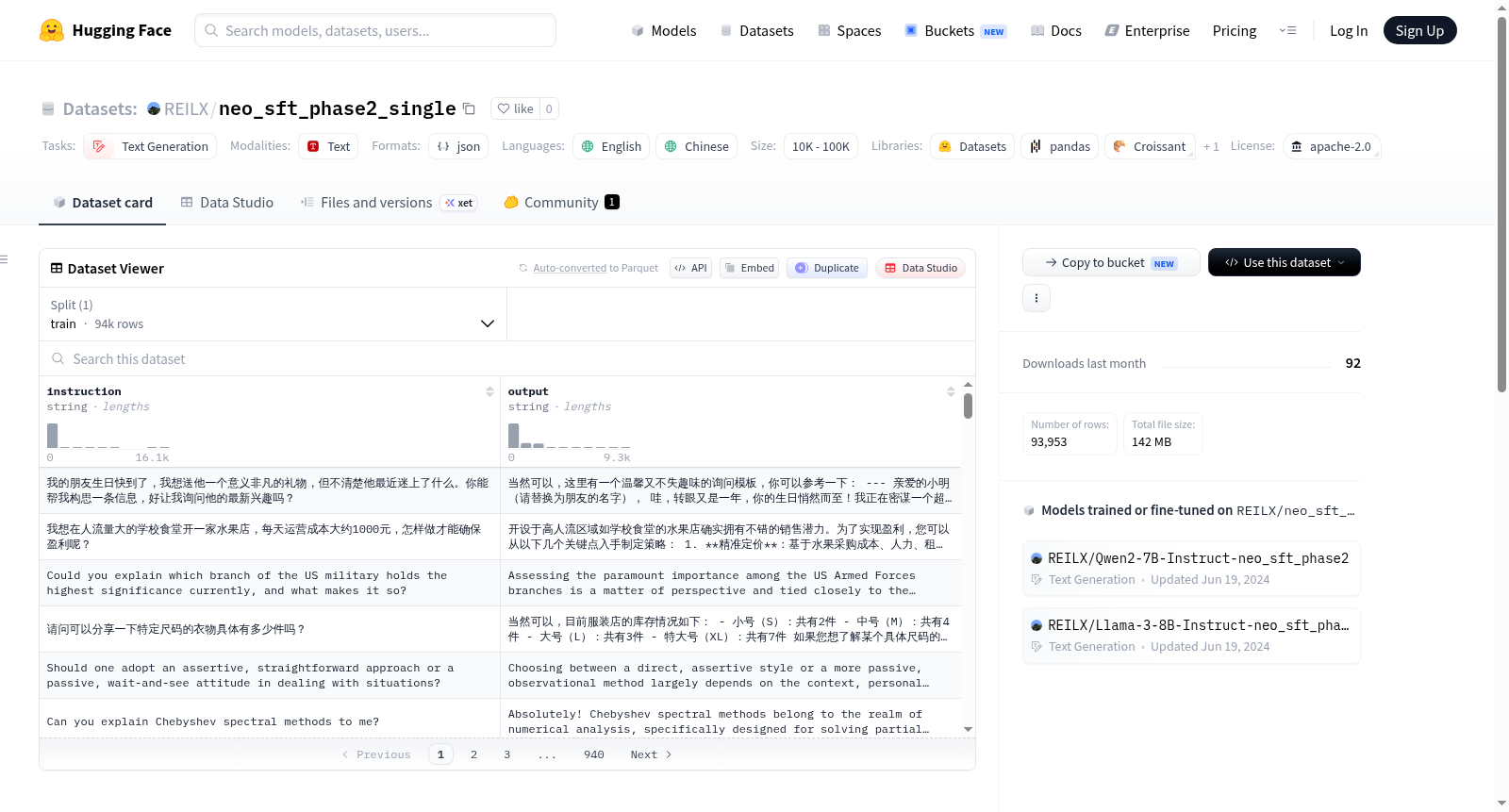This screenshot has width=1509, height=812.
Task: Click the Dataset Viewer table icon
Action: pos(57,268)
